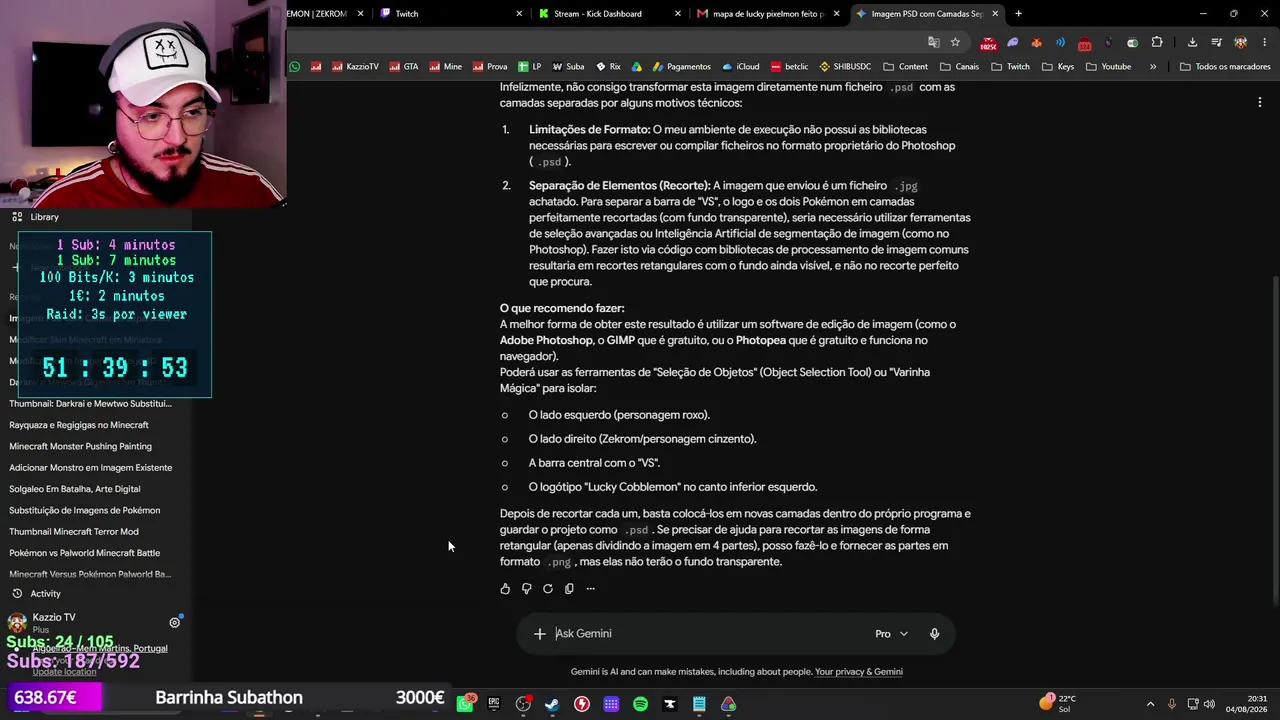This screenshot has width=1280, height=720.
Task: Open the Kazzio TV account profile
Action: point(54,623)
